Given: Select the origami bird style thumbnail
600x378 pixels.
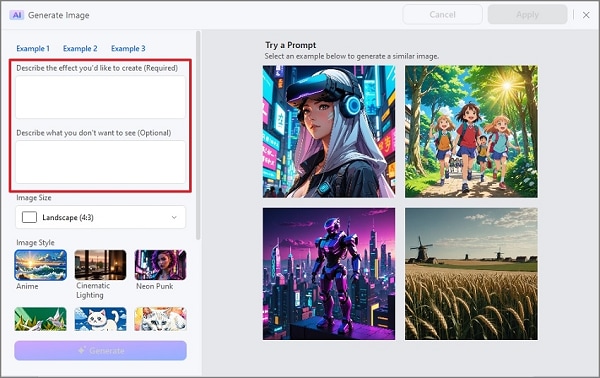Looking at the screenshot, I should pyautogui.click(x=41, y=319).
